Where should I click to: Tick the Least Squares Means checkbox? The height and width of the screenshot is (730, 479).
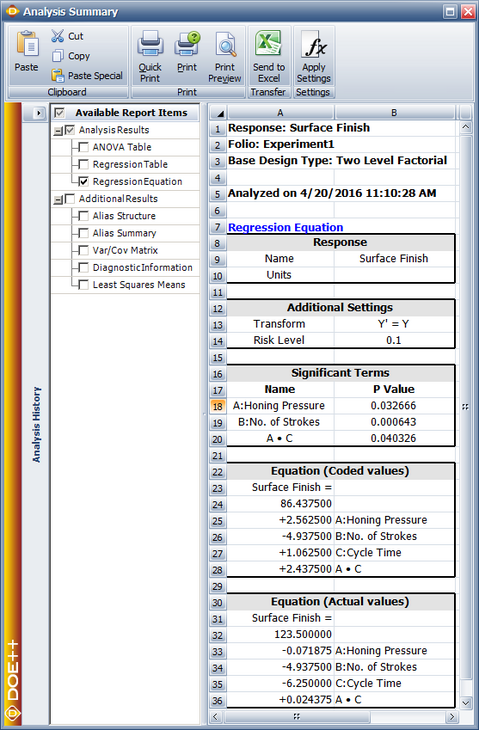pyautogui.click(x=83, y=285)
